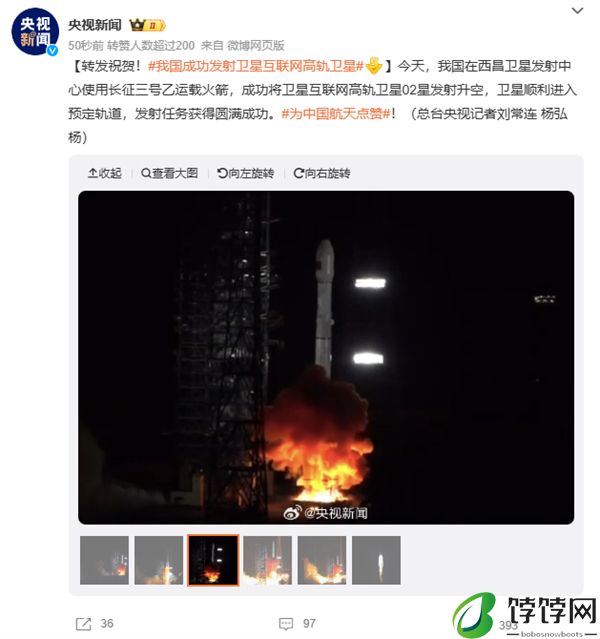The height and width of the screenshot is (639, 600).
Task: Open hashtag 我国成功发射卫星互联网高轨卫星
Action: coord(256,66)
